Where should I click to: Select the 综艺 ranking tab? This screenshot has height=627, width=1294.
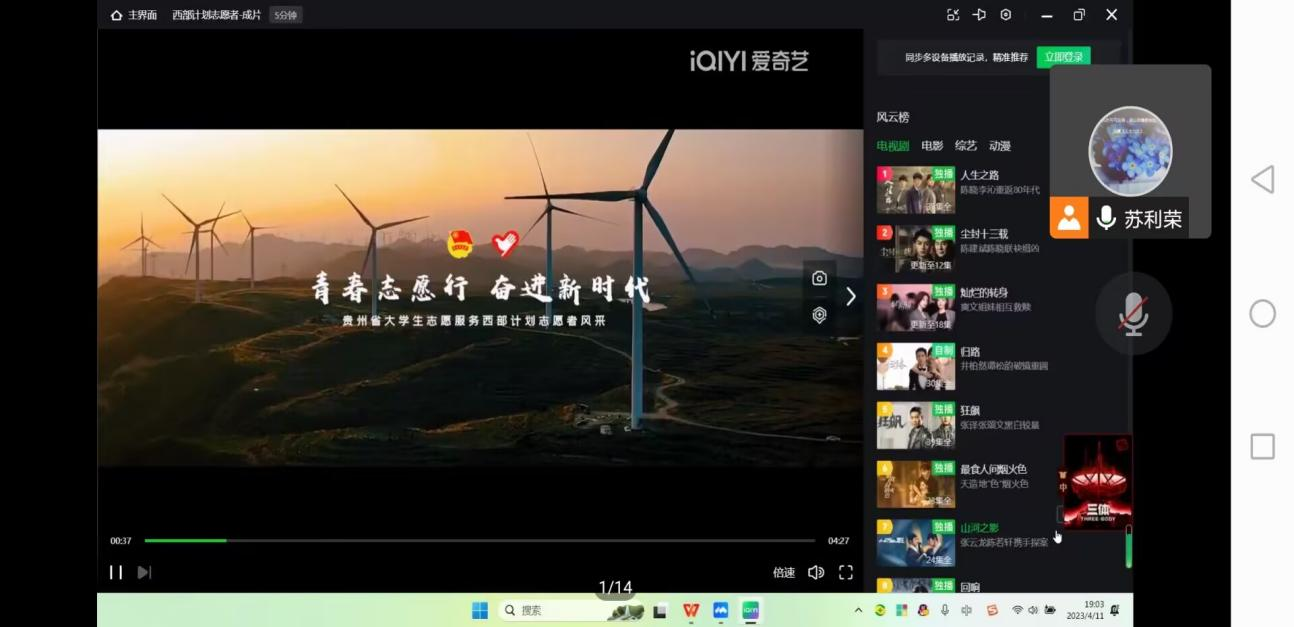(966, 146)
